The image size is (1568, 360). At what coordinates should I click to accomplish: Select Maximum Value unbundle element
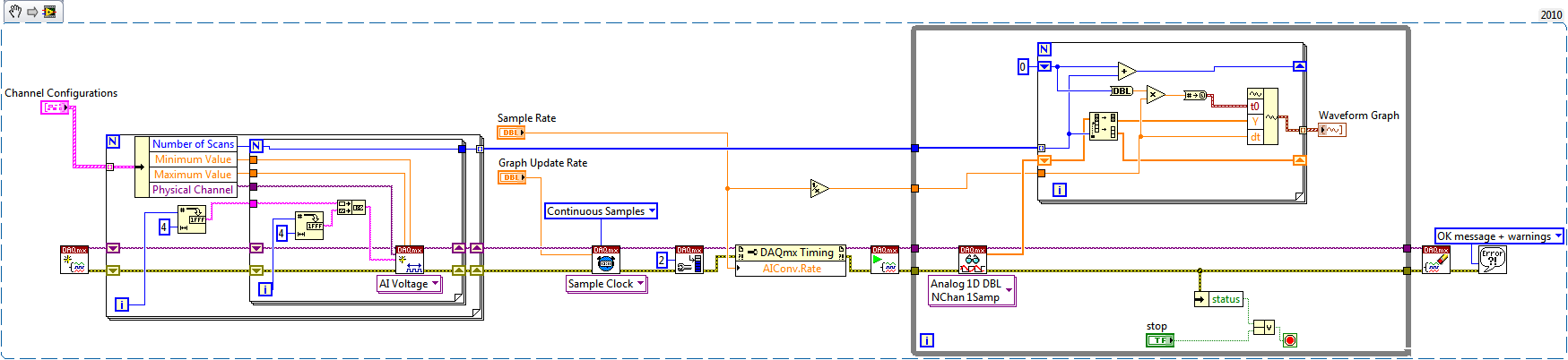tap(193, 175)
